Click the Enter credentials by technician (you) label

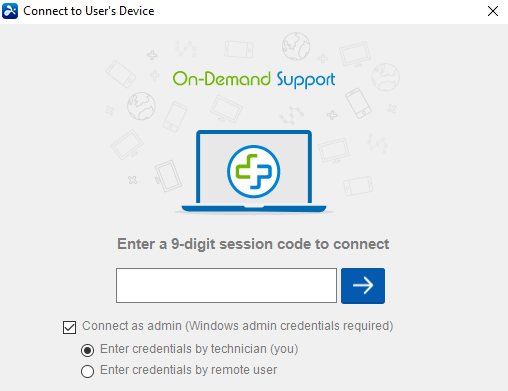pos(199,349)
